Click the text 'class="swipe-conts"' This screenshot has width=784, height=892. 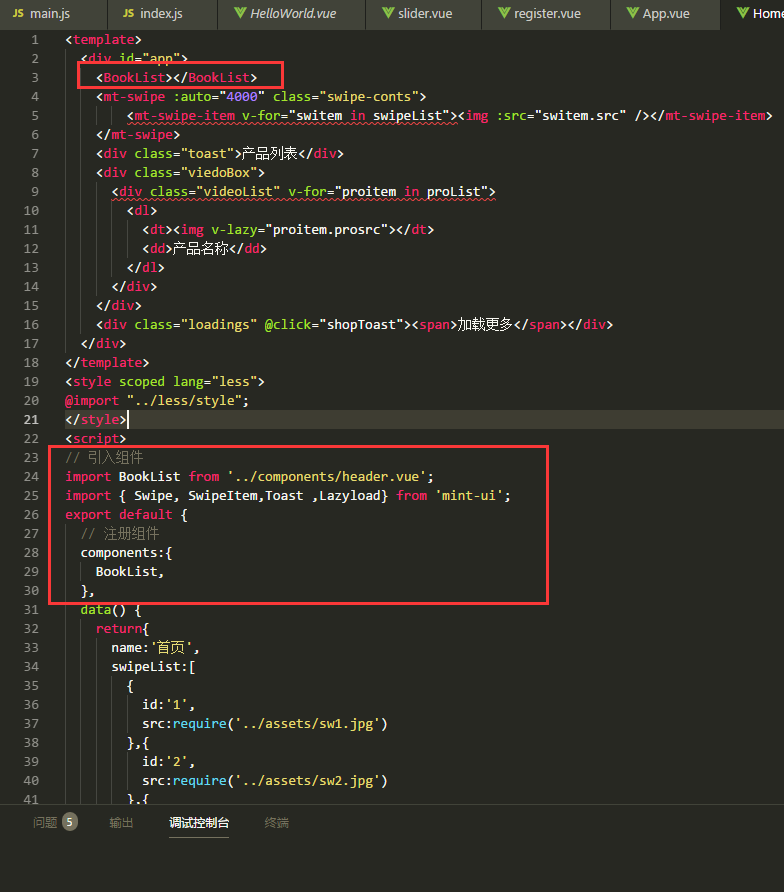(345, 97)
